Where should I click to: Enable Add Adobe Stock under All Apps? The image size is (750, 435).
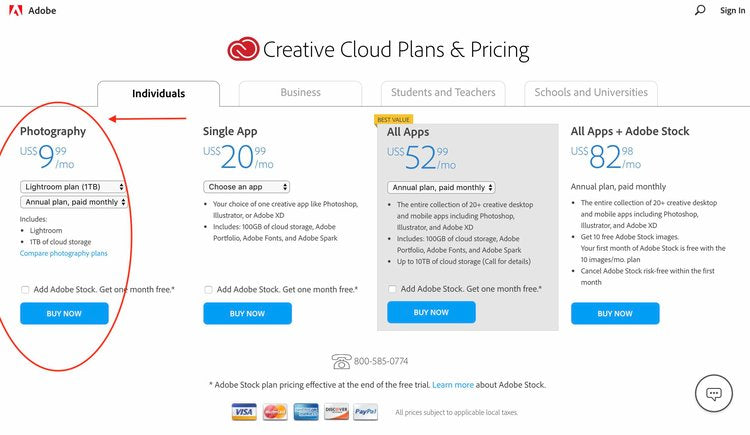[392, 289]
